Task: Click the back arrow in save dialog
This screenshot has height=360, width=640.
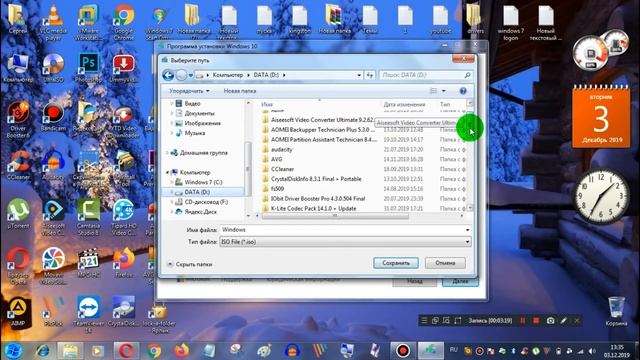Action: click(x=168, y=75)
